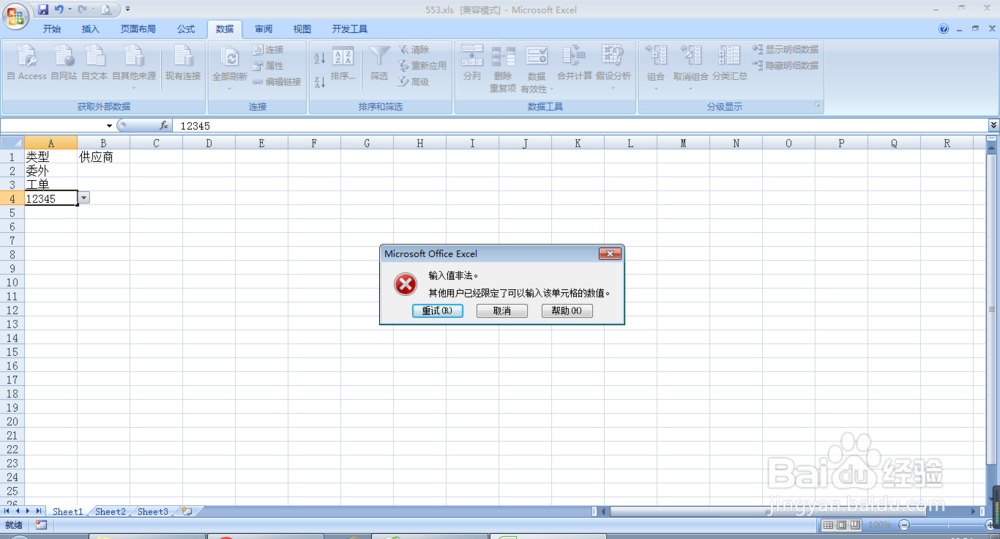
Task: Open Connections list (连接) in ribbon
Action: (268, 49)
